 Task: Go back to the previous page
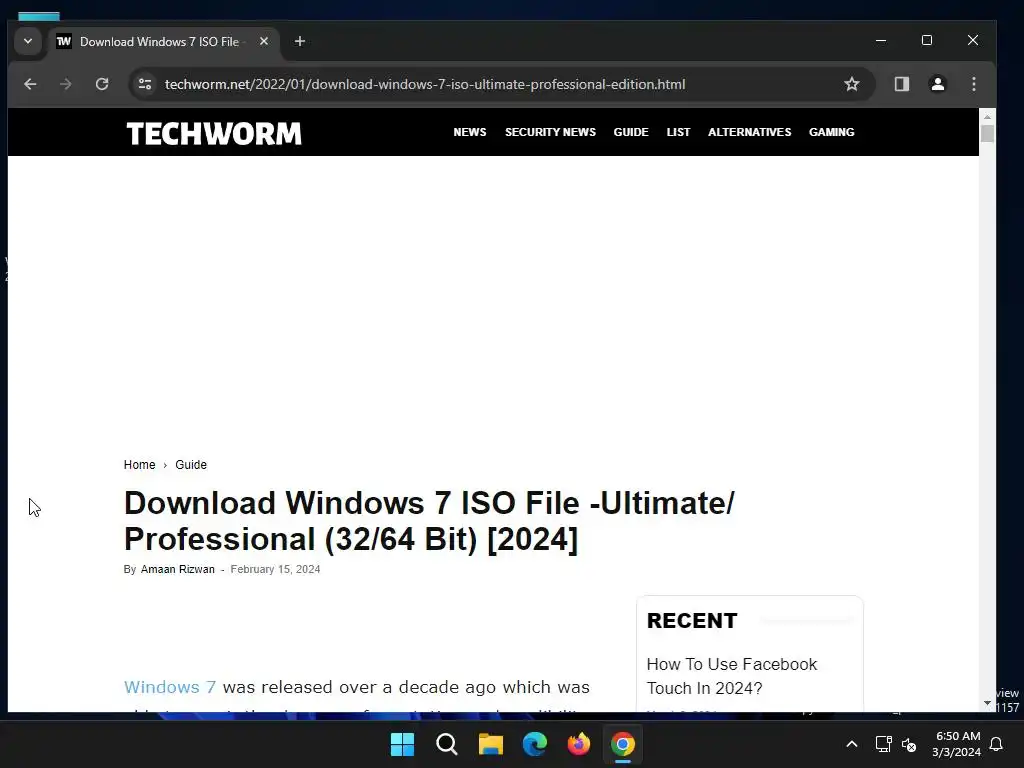(30, 84)
